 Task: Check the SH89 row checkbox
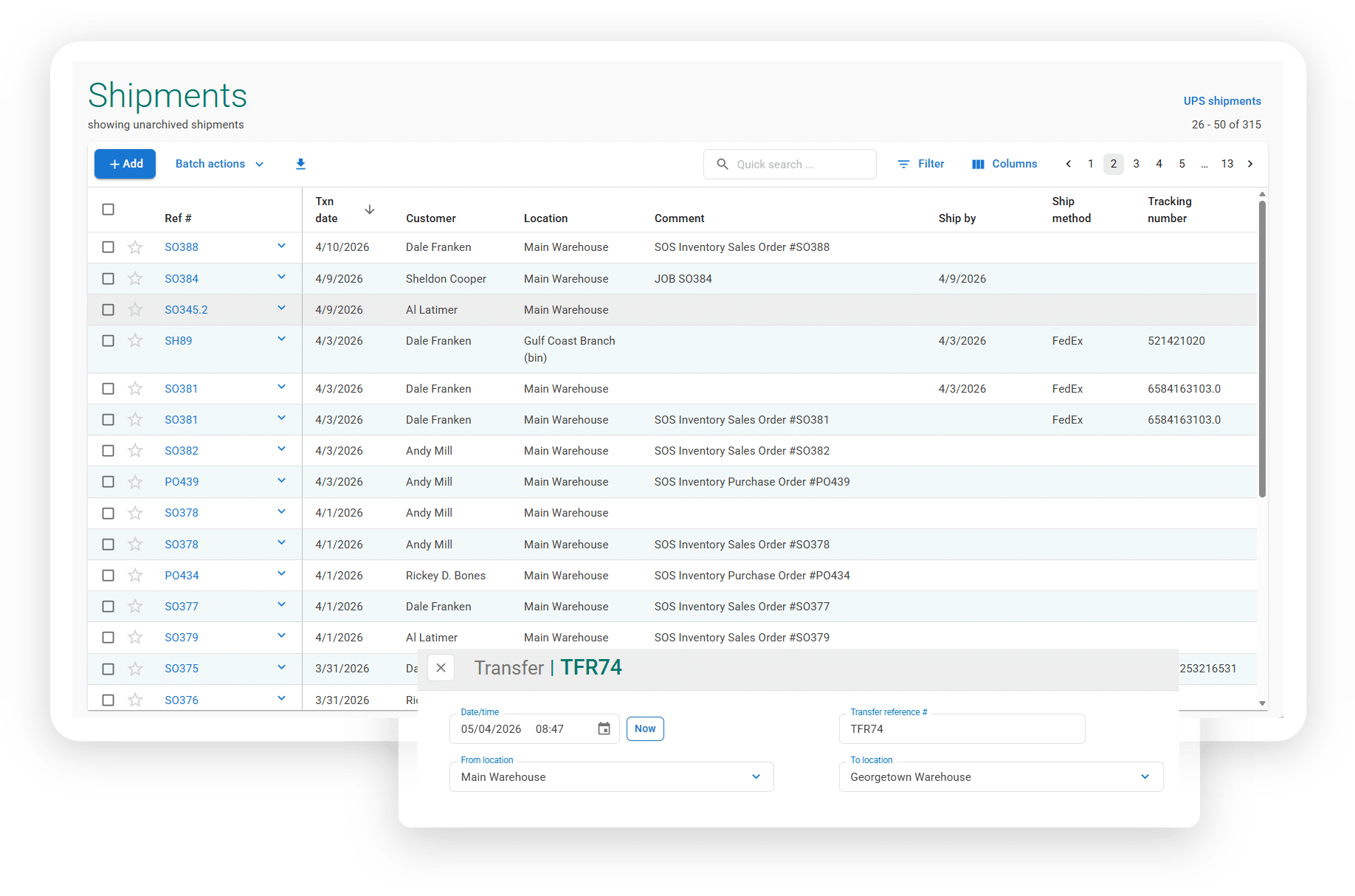108,341
